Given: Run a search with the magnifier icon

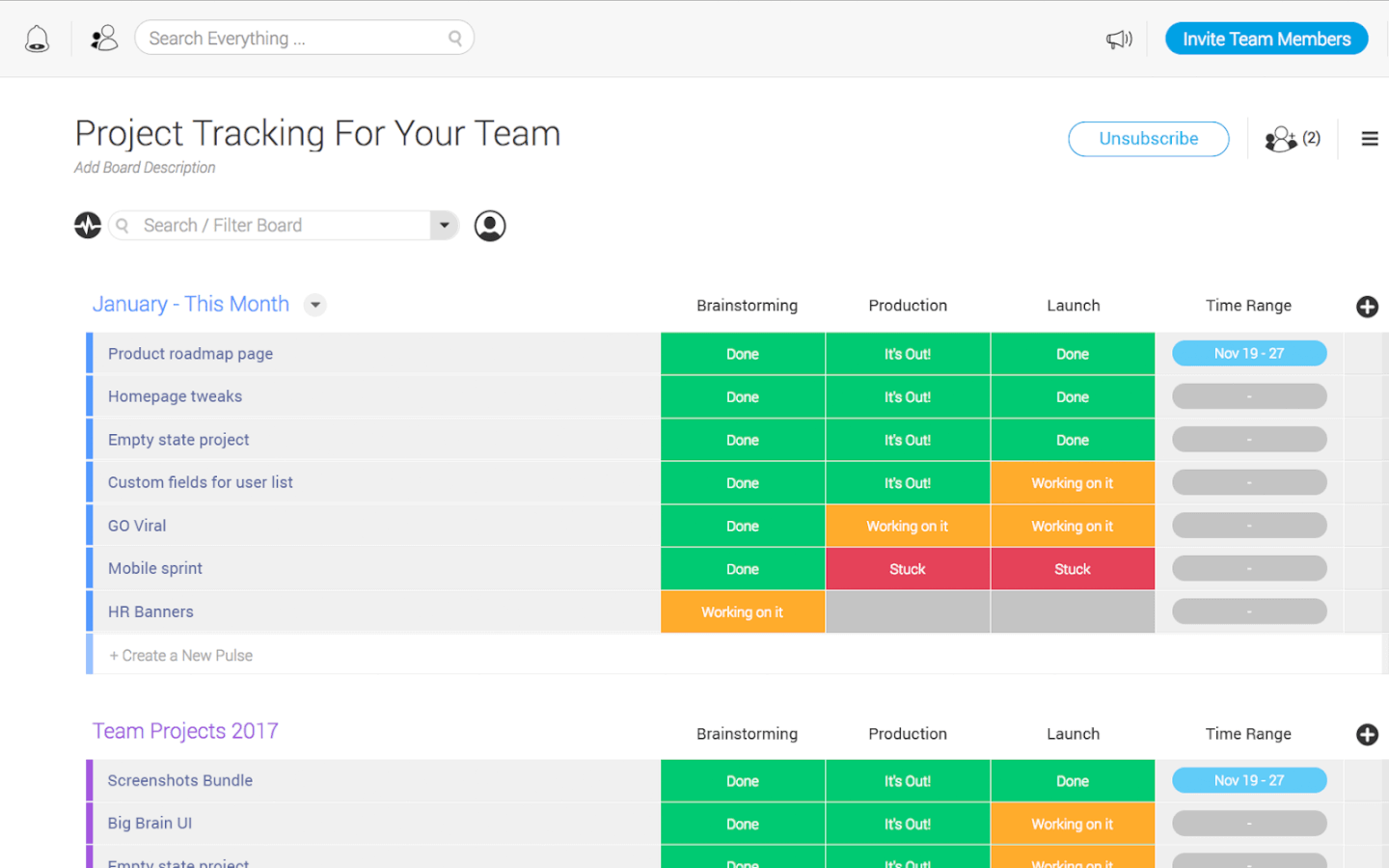Looking at the screenshot, I should coord(454,38).
